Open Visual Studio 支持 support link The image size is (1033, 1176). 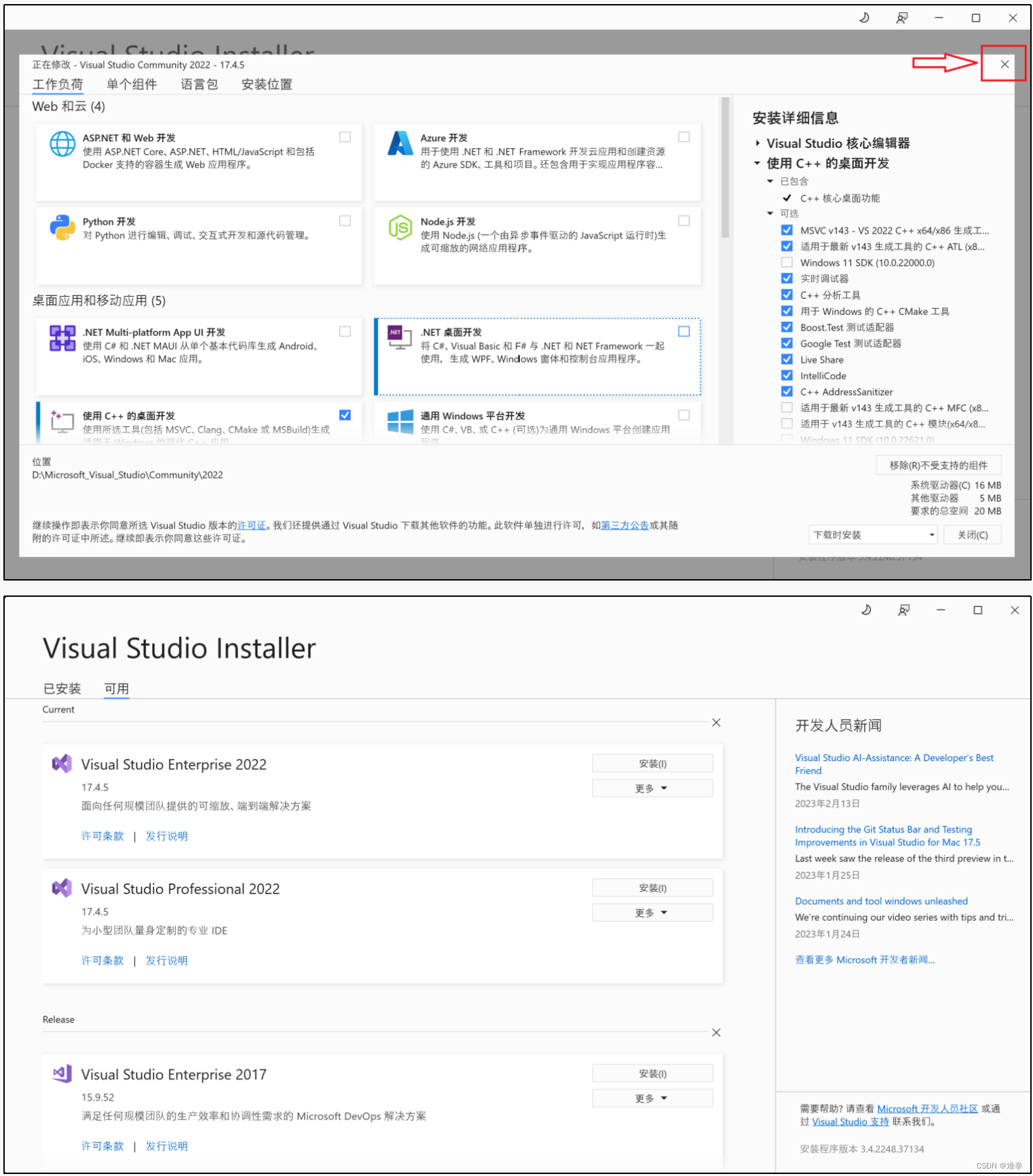850,1121
